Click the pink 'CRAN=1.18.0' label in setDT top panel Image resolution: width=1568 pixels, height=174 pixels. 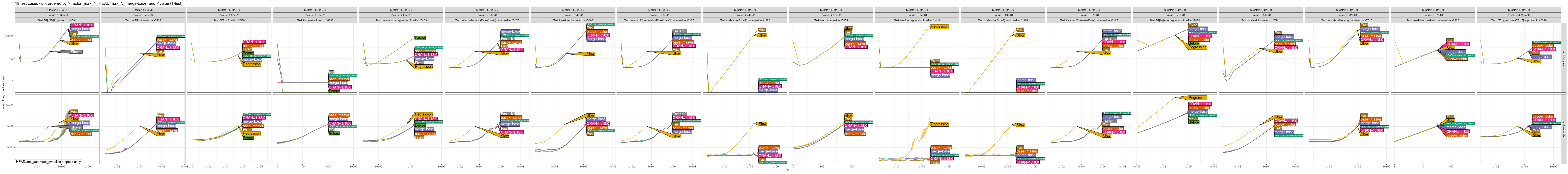[x=168, y=47]
